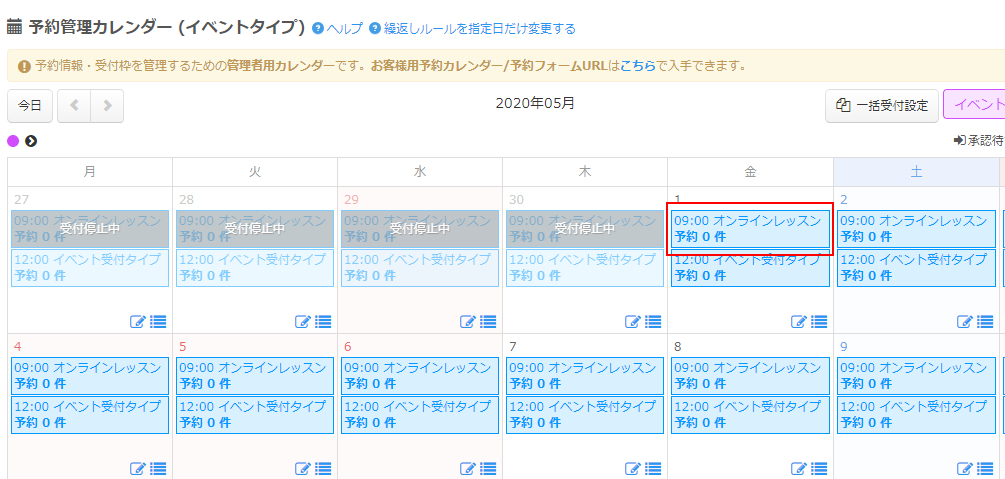The width and height of the screenshot is (1005, 479).
Task: Open the list icon for May 4
Action: (158, 468)
